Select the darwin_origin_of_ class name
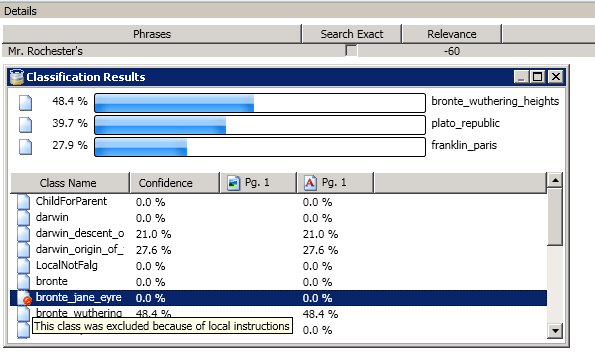The width and height of the screenshot is (595, 361). coord(80,249)
